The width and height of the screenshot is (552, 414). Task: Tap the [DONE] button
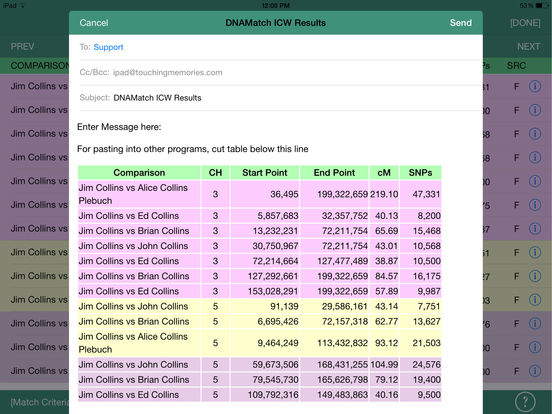(525, 23)
